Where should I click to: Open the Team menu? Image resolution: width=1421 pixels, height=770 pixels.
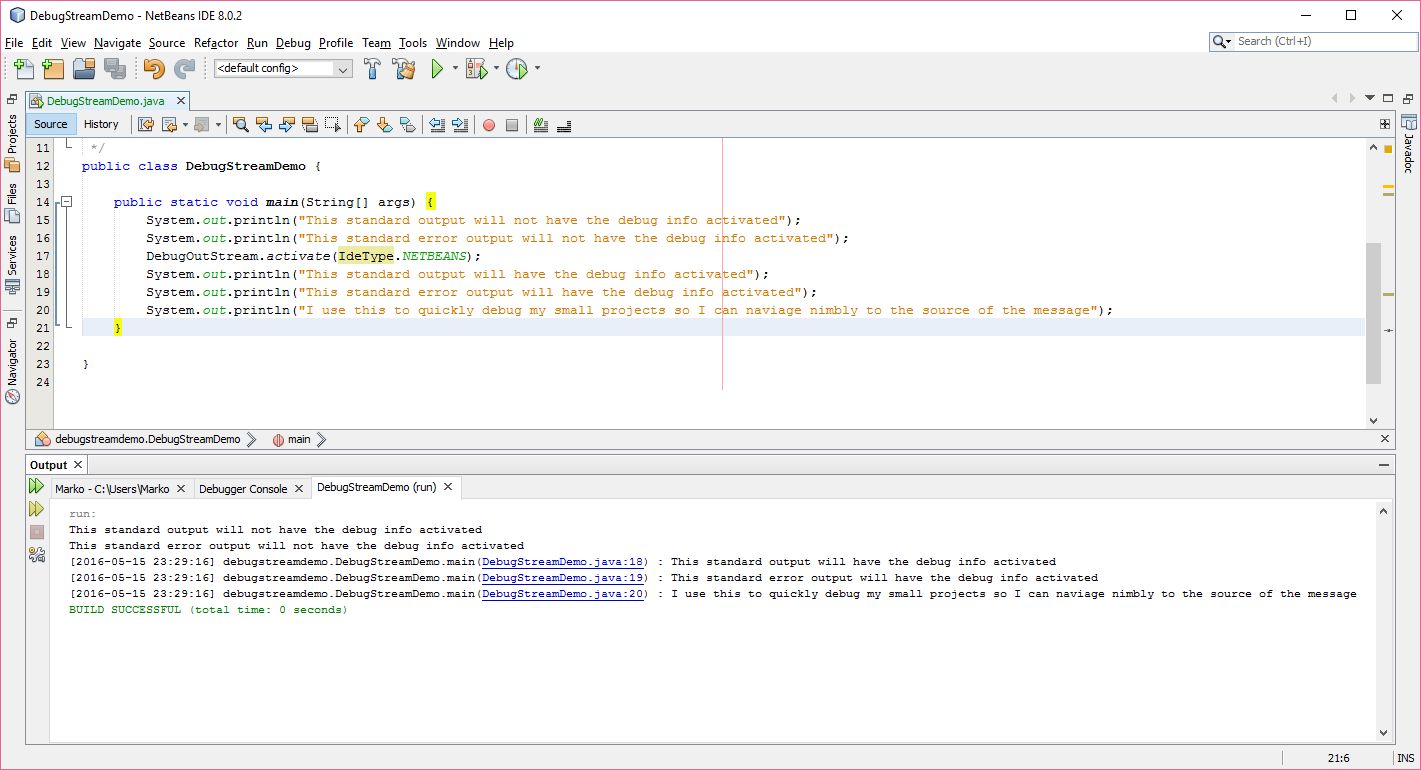[376, 43]
